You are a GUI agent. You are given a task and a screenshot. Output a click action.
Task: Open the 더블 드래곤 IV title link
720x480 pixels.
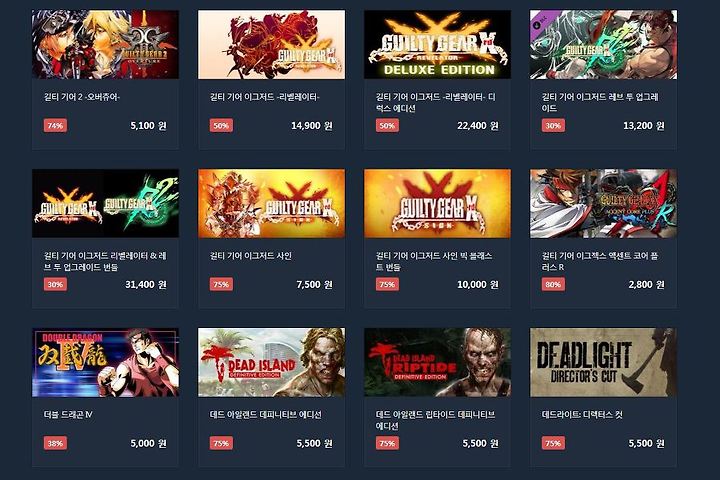(68, 415)
